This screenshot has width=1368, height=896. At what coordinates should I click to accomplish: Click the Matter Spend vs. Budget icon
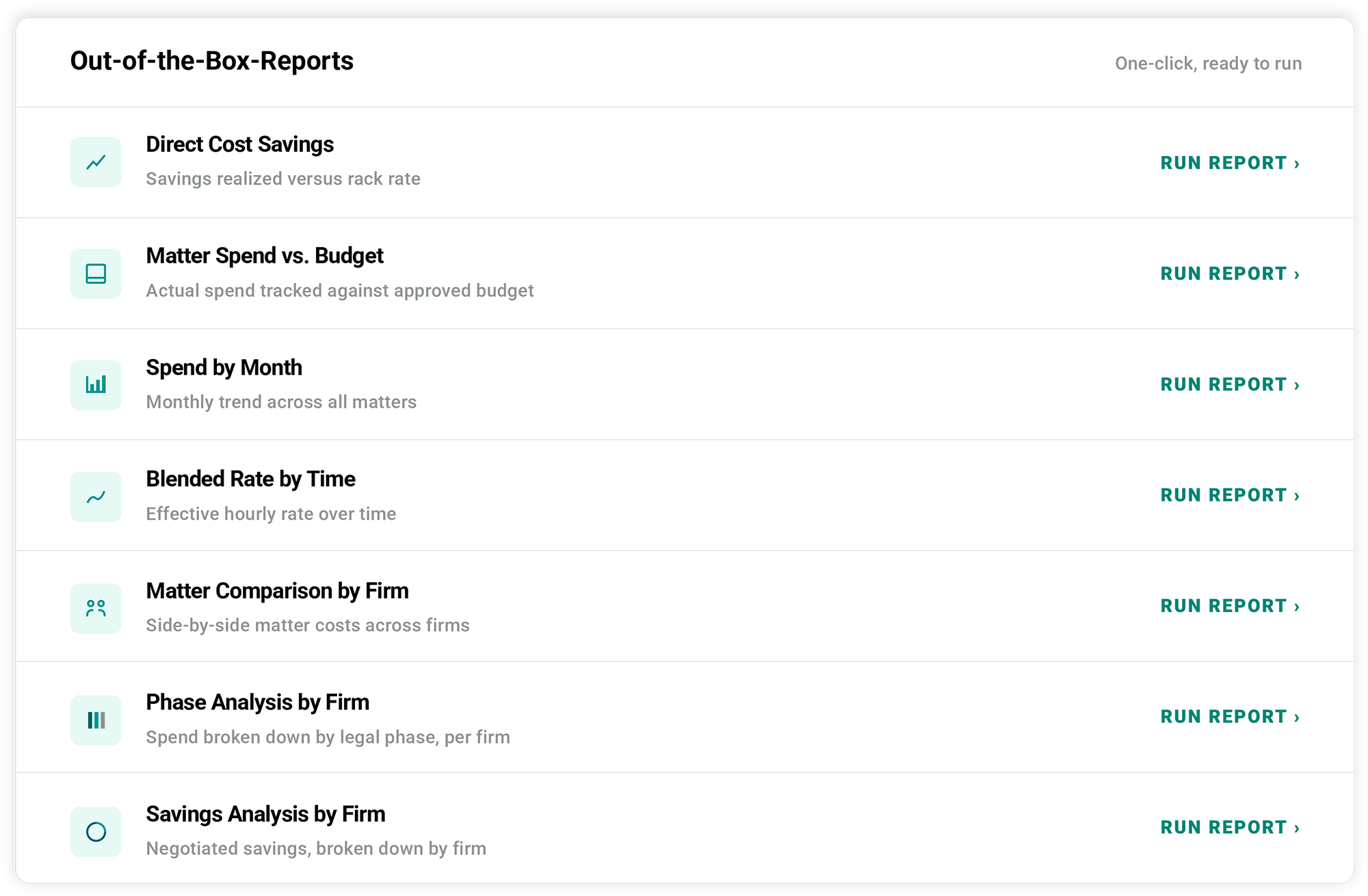pyautogui.click(x=96, y=274)
